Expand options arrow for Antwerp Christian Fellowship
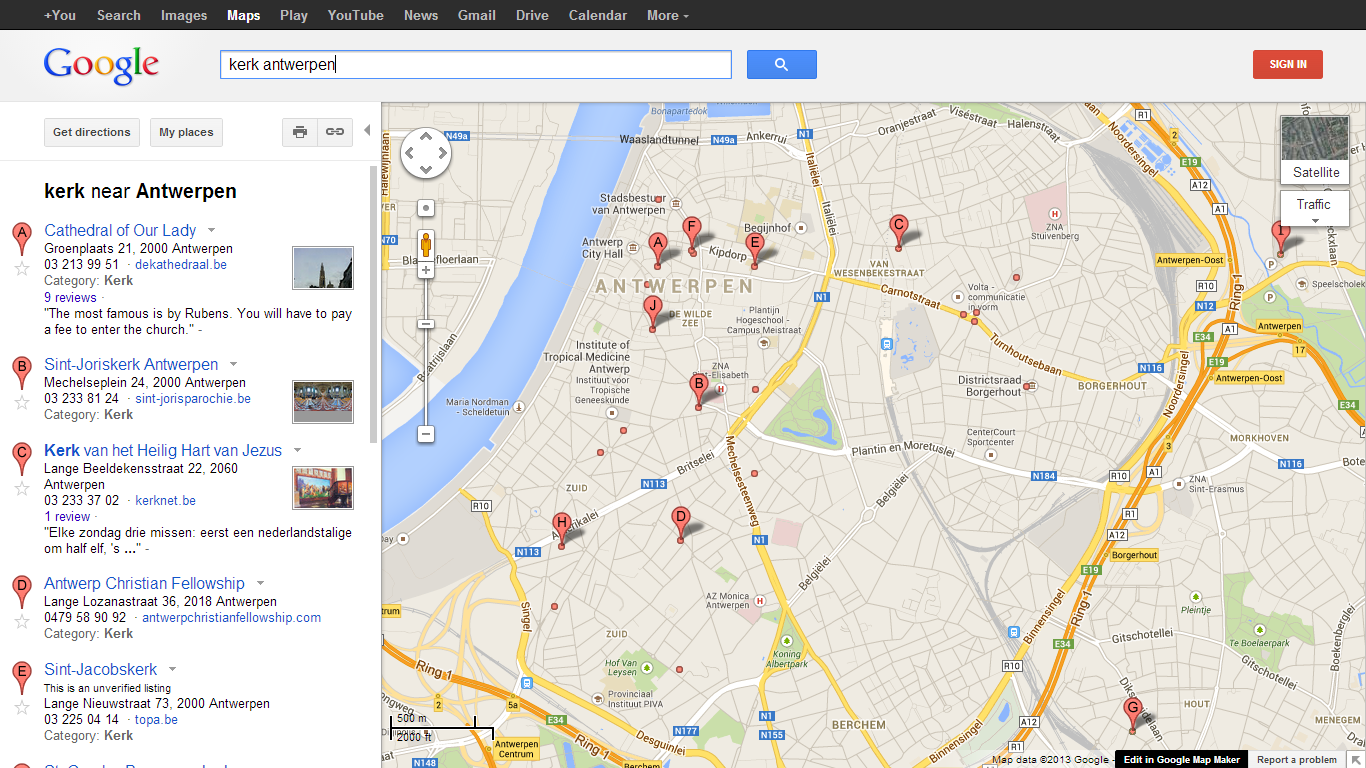Viewport: 1366px width, 768px height. pyautogui.click(x=260, y=584)
